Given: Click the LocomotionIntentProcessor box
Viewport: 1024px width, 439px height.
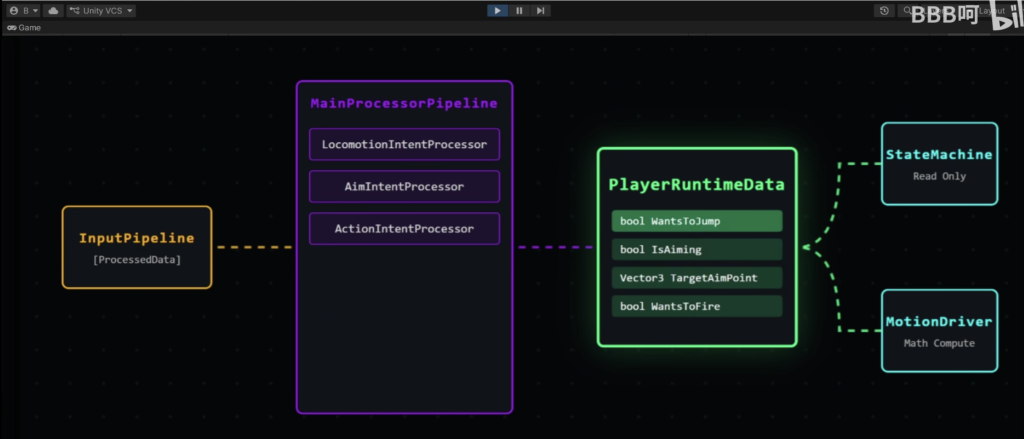Looking at the screenshot, I should tap(404, 144).
